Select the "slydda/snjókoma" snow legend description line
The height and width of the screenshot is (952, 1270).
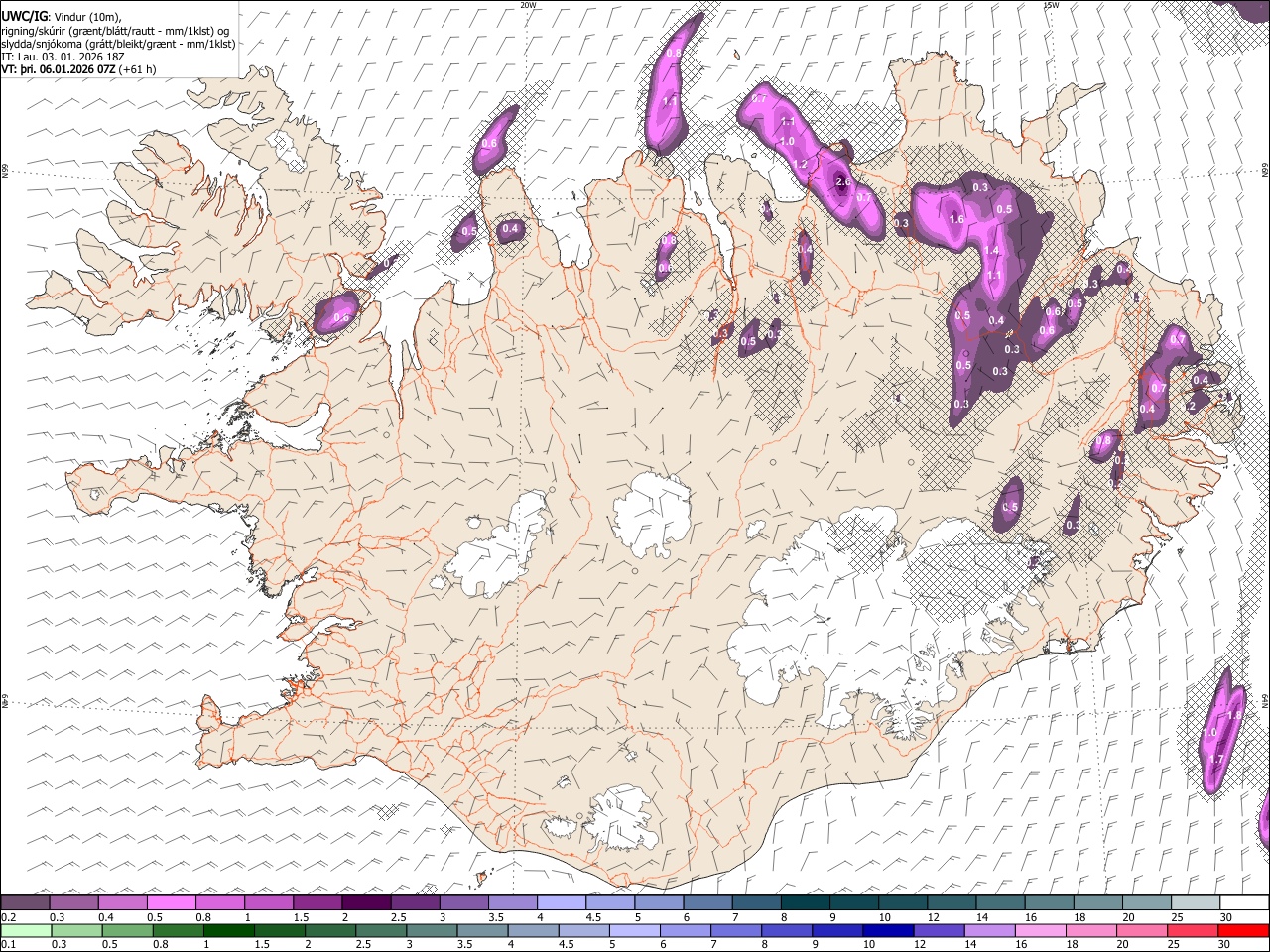click(118, 44)
